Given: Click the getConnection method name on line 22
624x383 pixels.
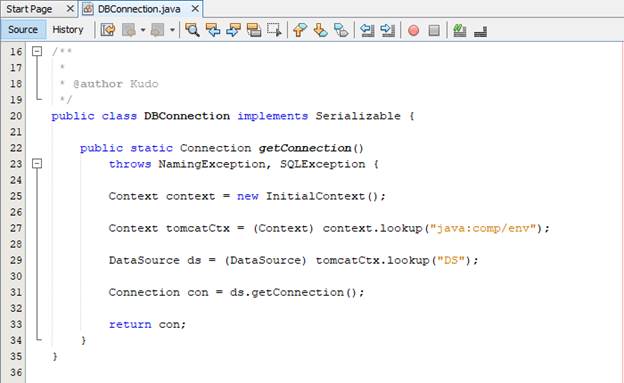Looking at the screenshot, I should 305,148.
